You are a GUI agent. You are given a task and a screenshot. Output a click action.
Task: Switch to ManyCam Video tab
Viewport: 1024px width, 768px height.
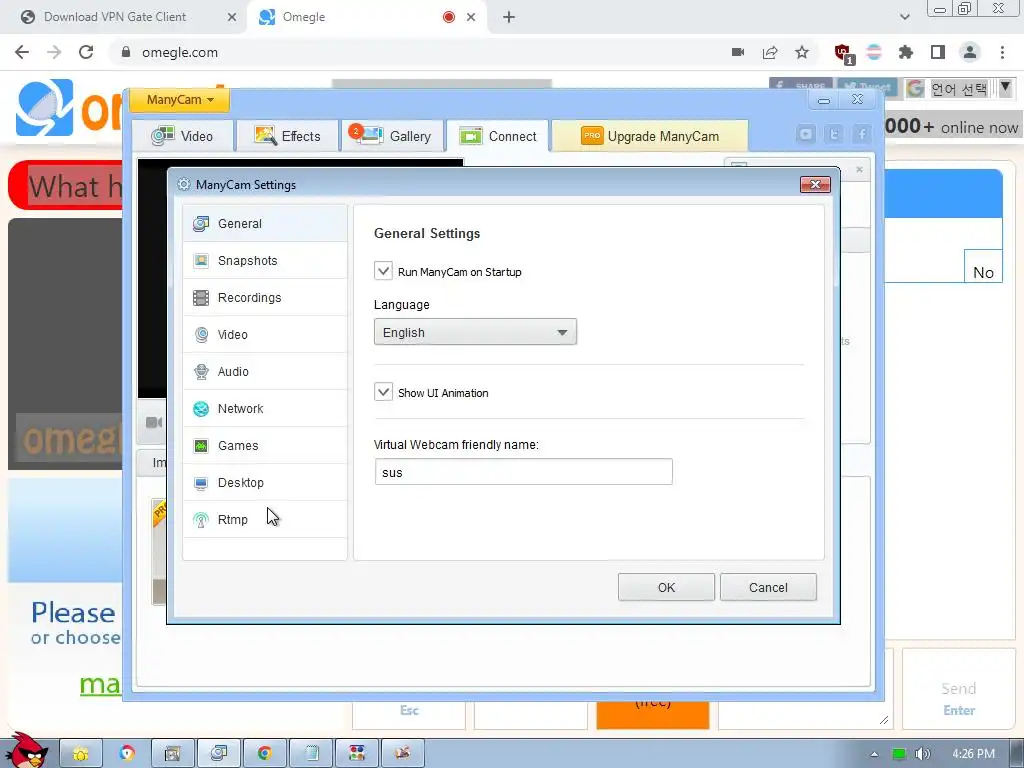(183, 136)
